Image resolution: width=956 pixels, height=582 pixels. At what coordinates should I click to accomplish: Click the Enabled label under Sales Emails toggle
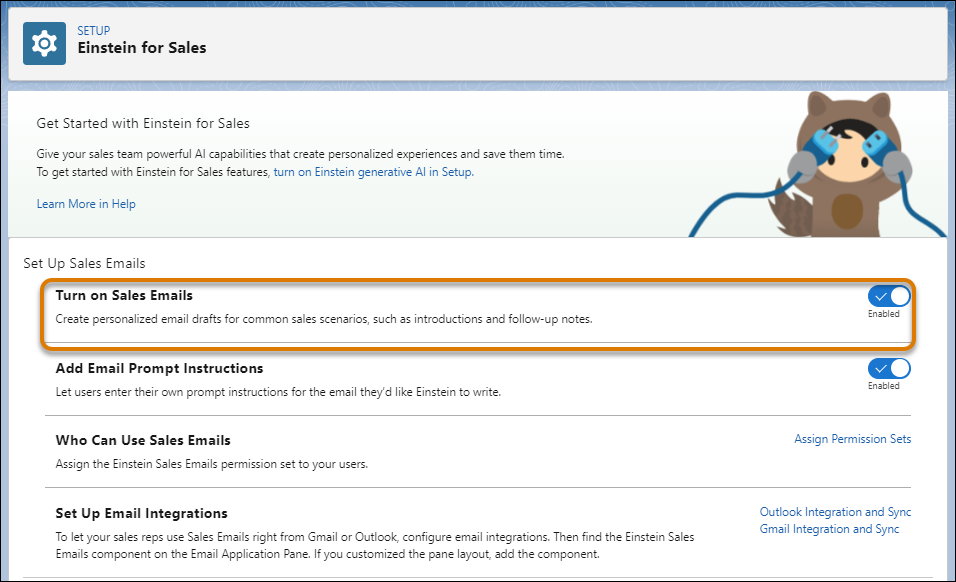click(x=883, y=314)
